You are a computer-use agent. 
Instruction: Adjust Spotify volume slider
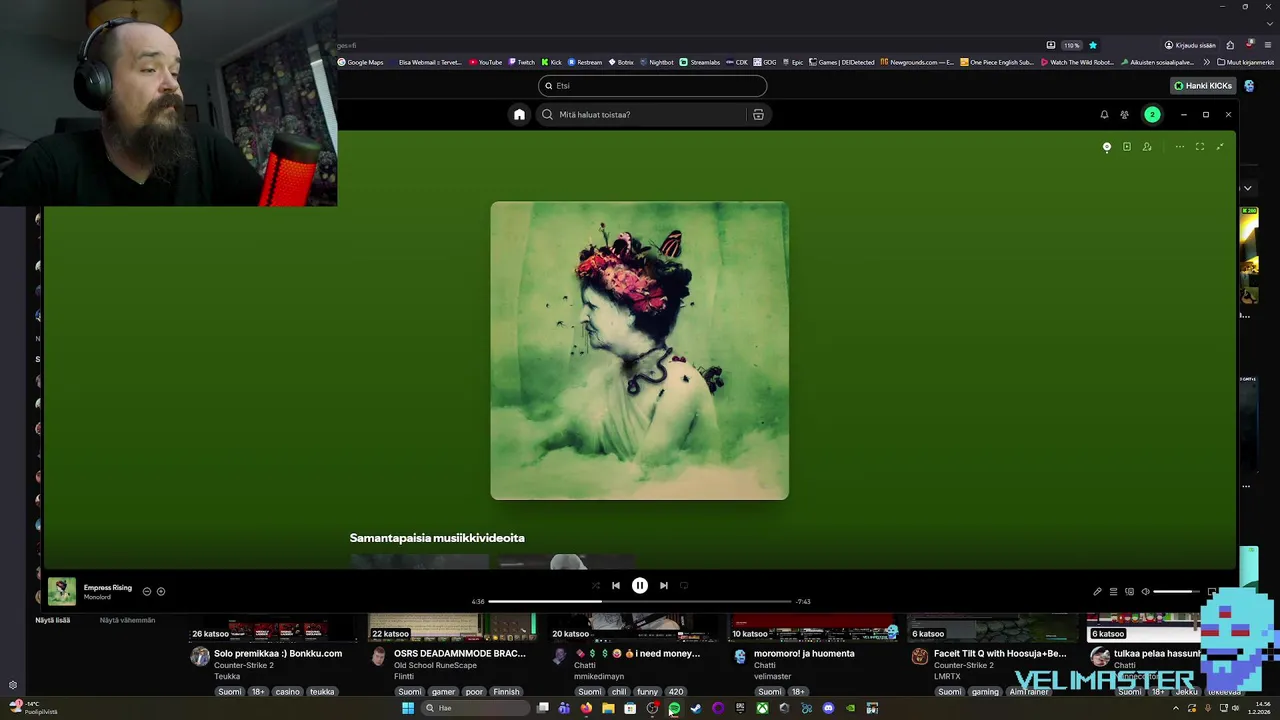pyautogui.click(x=1177, y=592)
